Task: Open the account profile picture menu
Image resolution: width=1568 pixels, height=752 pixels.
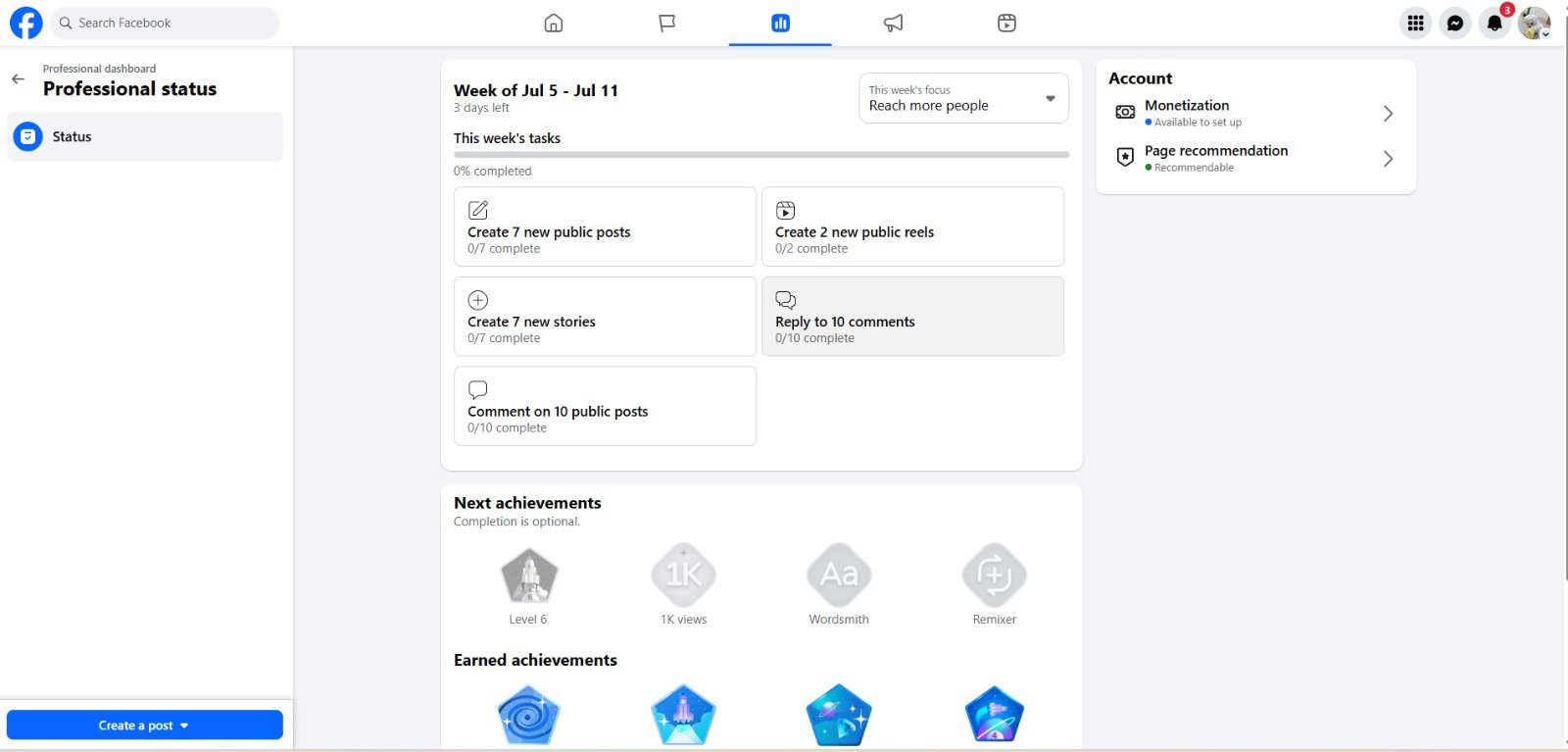Action: pos(1534,23)
